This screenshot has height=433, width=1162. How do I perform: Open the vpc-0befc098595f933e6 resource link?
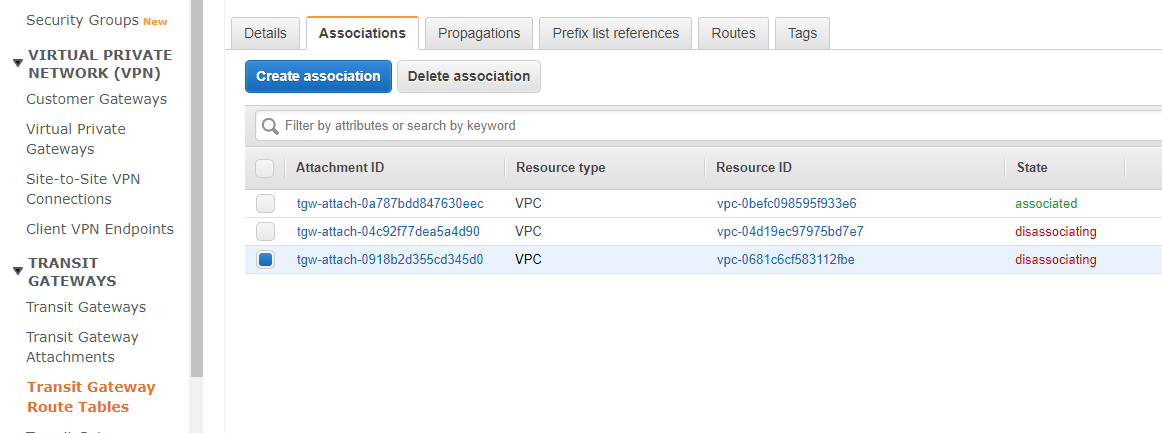tap(786, 204)
